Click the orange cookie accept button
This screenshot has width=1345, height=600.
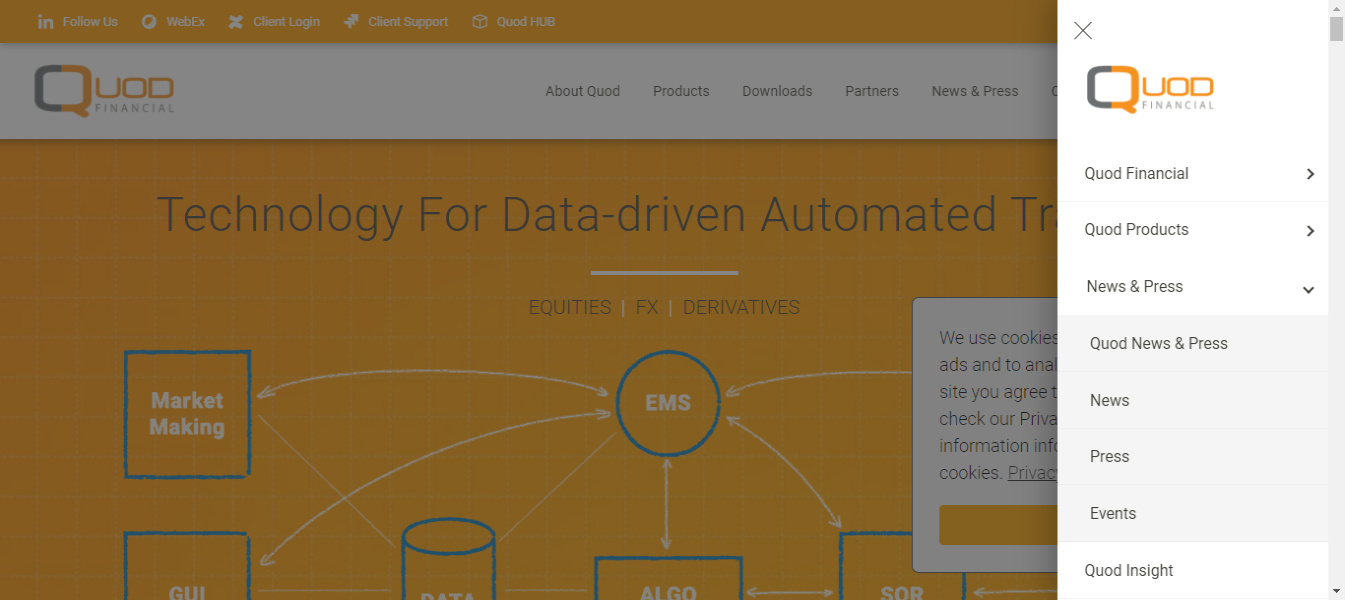click(998, 525)
